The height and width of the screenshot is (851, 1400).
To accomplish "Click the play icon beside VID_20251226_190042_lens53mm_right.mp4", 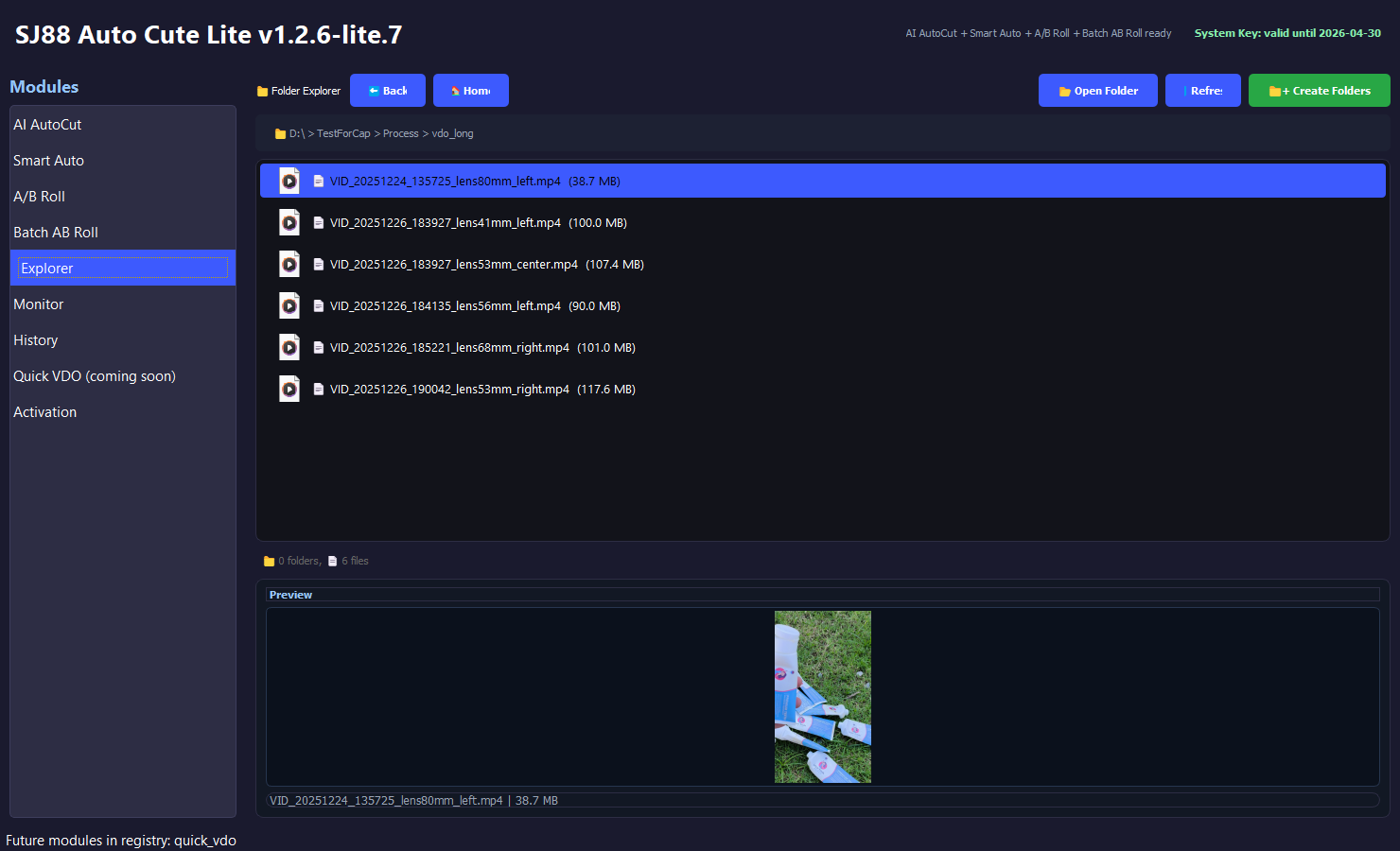I will click(289, 389).
